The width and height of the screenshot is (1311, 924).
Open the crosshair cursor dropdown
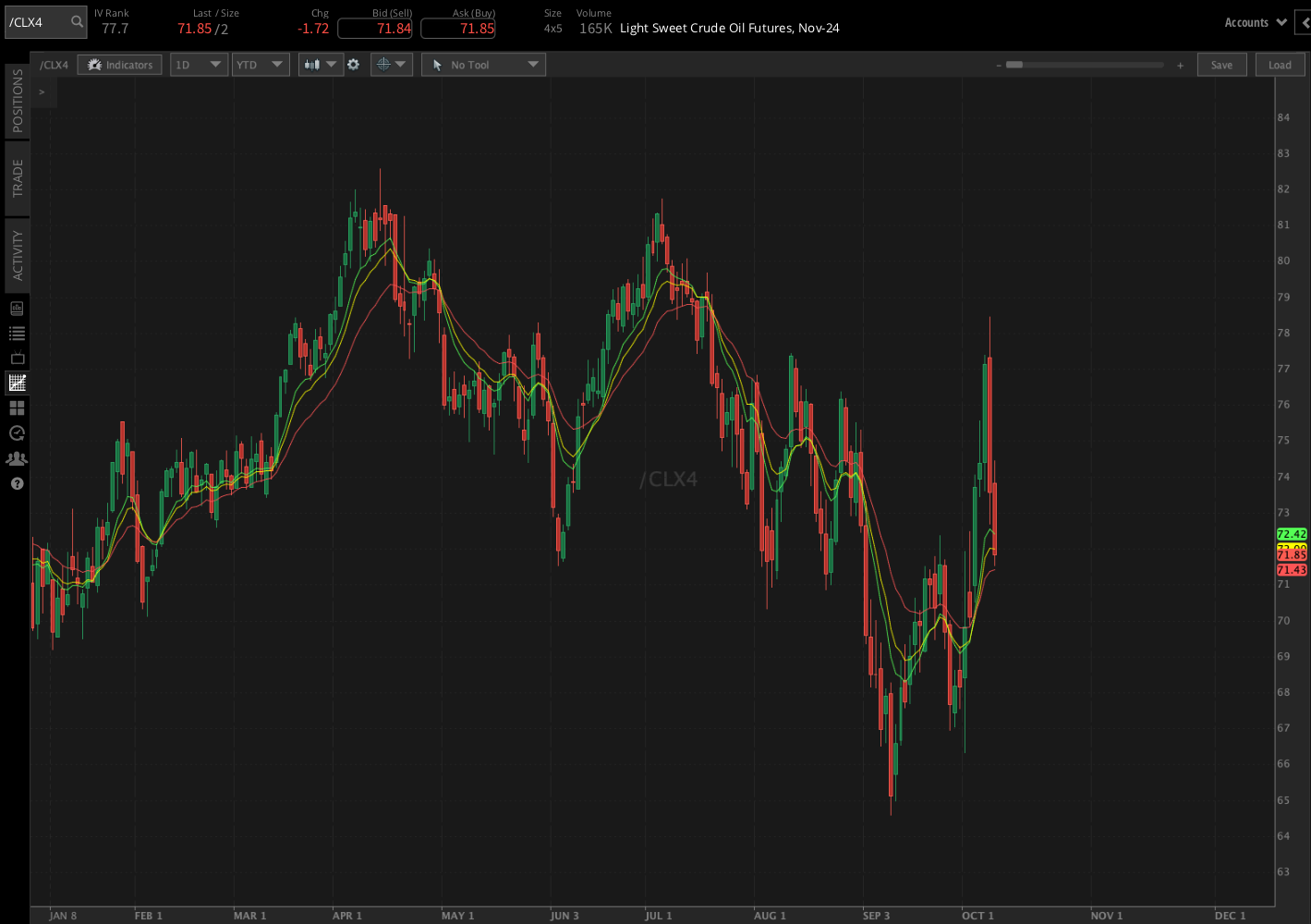(x=391, y=65)
